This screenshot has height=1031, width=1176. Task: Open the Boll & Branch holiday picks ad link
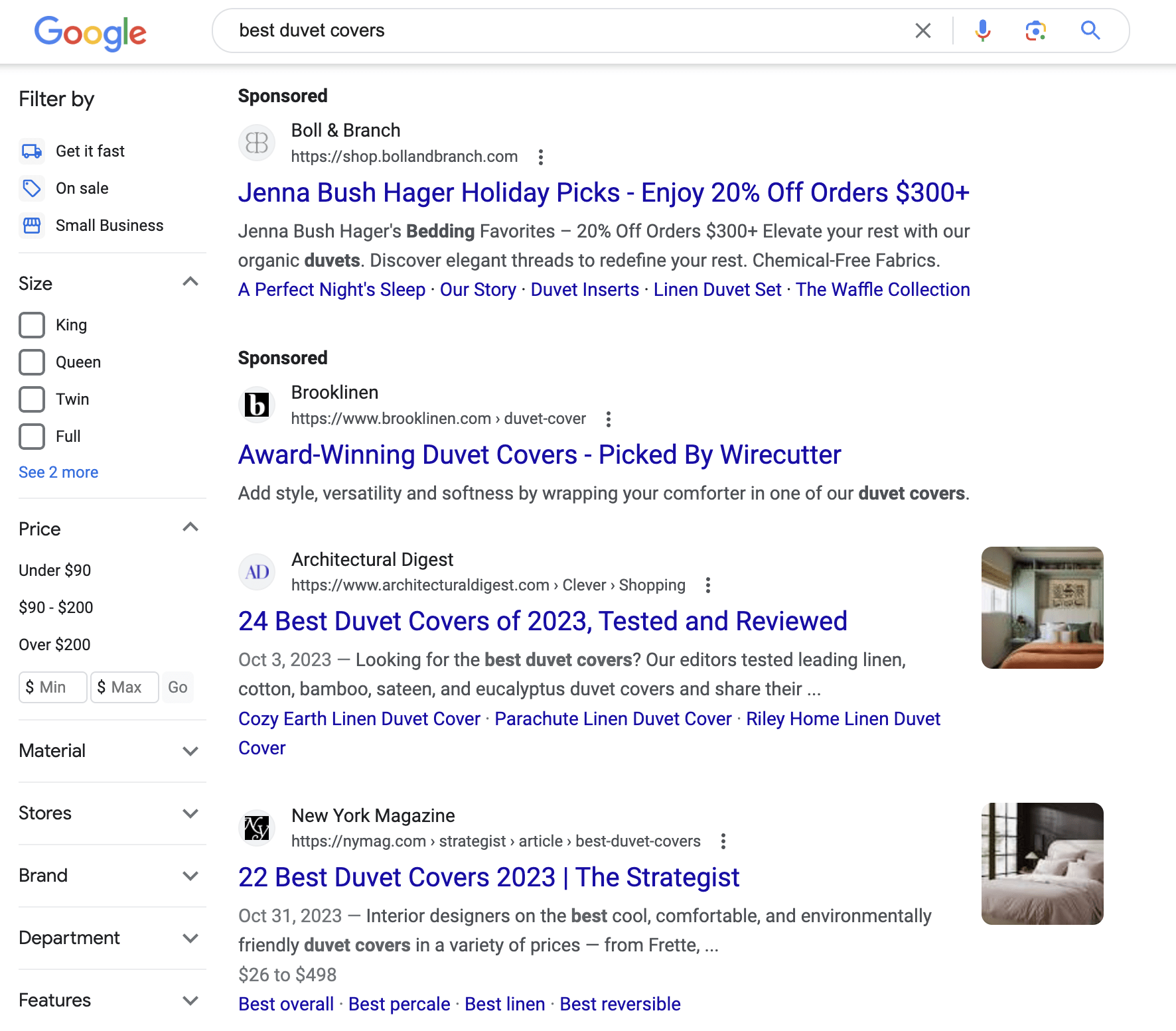click(x=604, y=192)
